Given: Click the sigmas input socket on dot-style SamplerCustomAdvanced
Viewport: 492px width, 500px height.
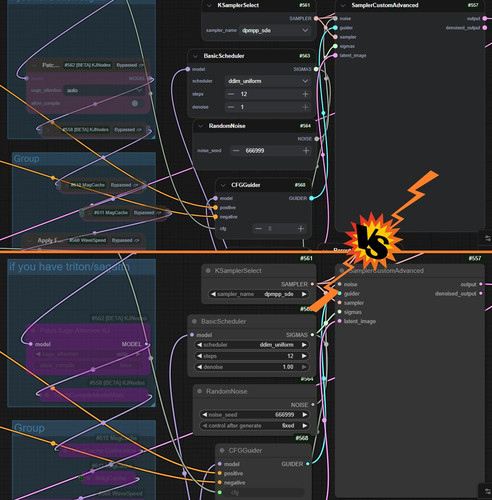Looking at the screenshot, I should pos(339,312).
